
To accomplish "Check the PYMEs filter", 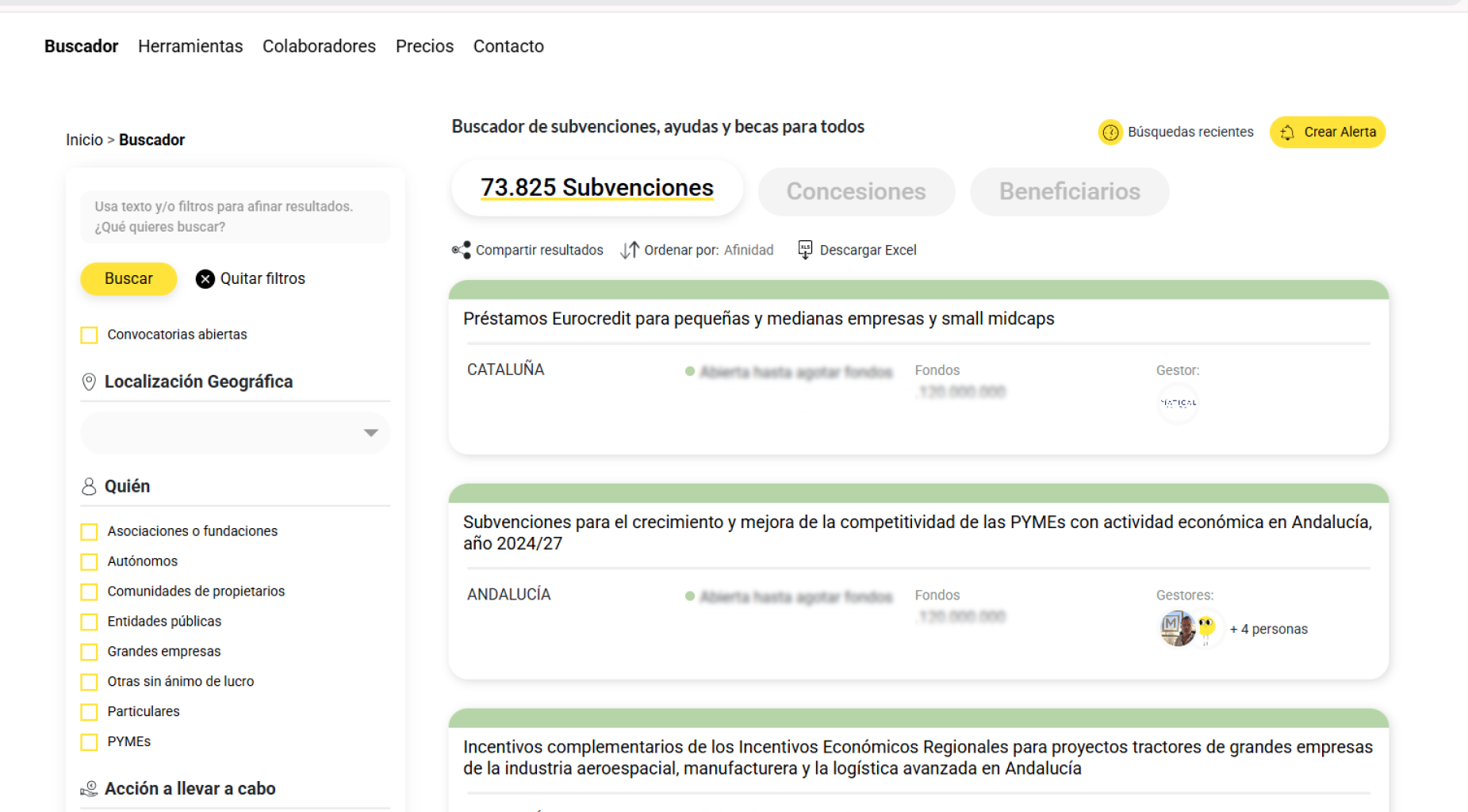I will [x=89, y=742].
